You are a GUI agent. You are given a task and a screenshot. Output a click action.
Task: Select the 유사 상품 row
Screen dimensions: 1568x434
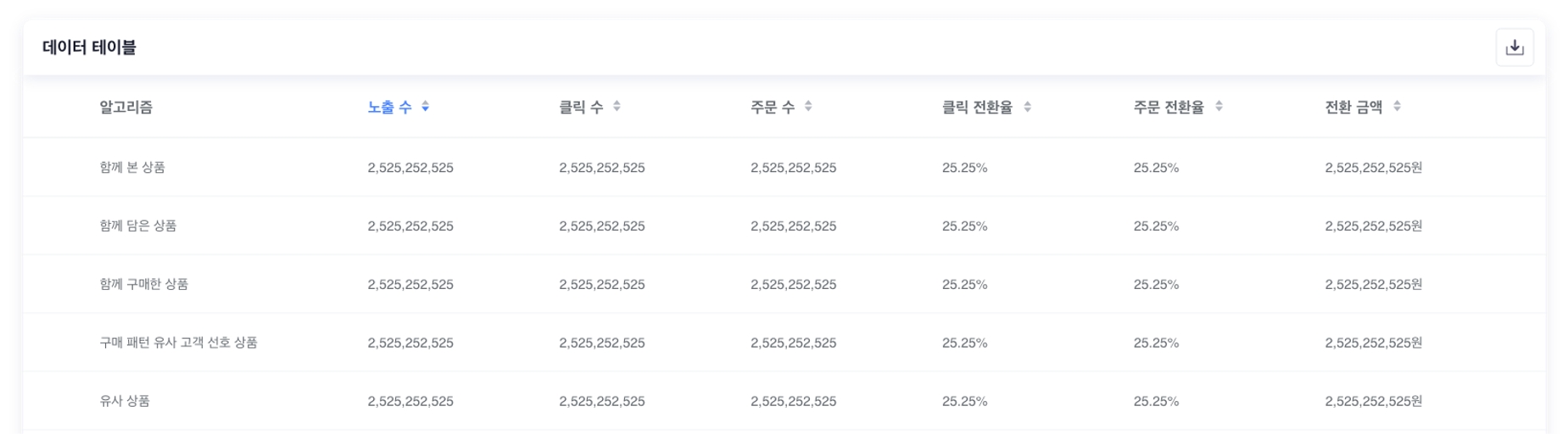pos(125,401)
